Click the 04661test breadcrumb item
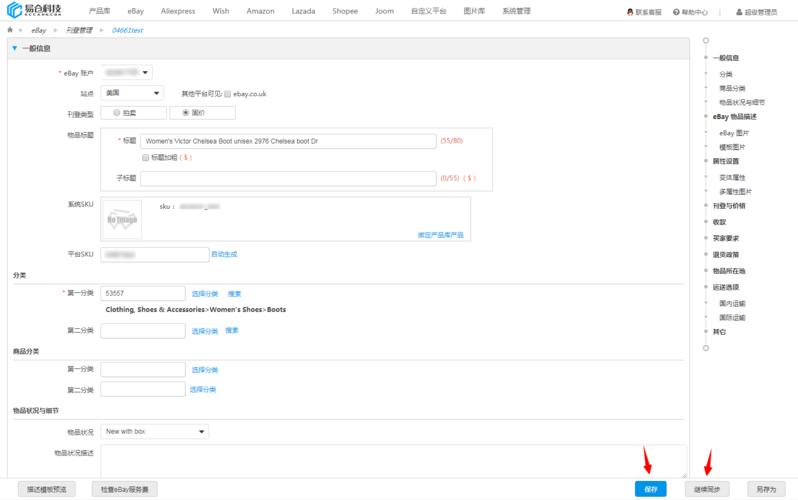798x500 pixels. (x=127, y=31)
